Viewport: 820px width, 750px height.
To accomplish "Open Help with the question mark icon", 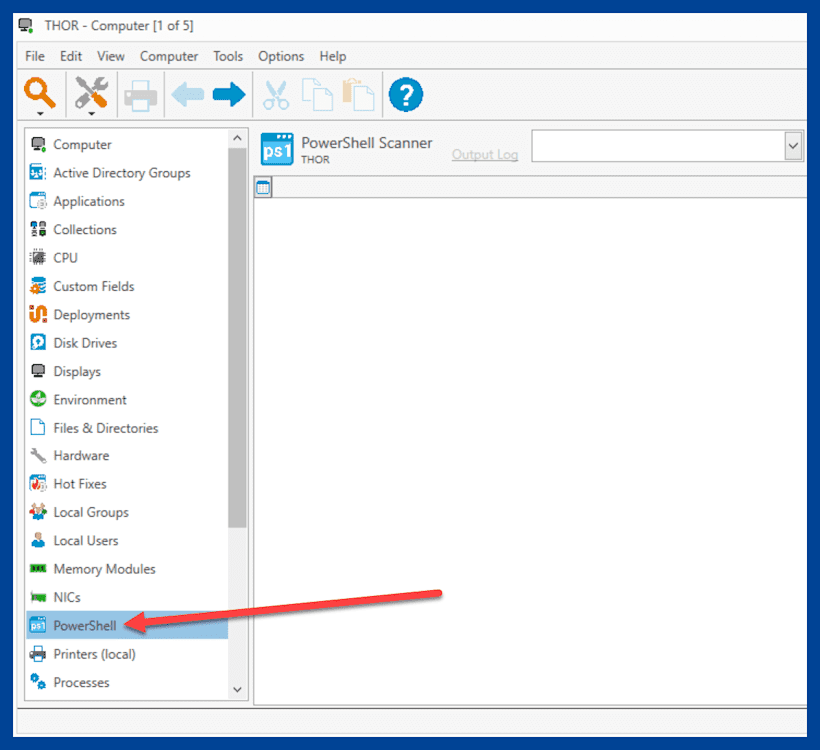I will tap(406, 95).
